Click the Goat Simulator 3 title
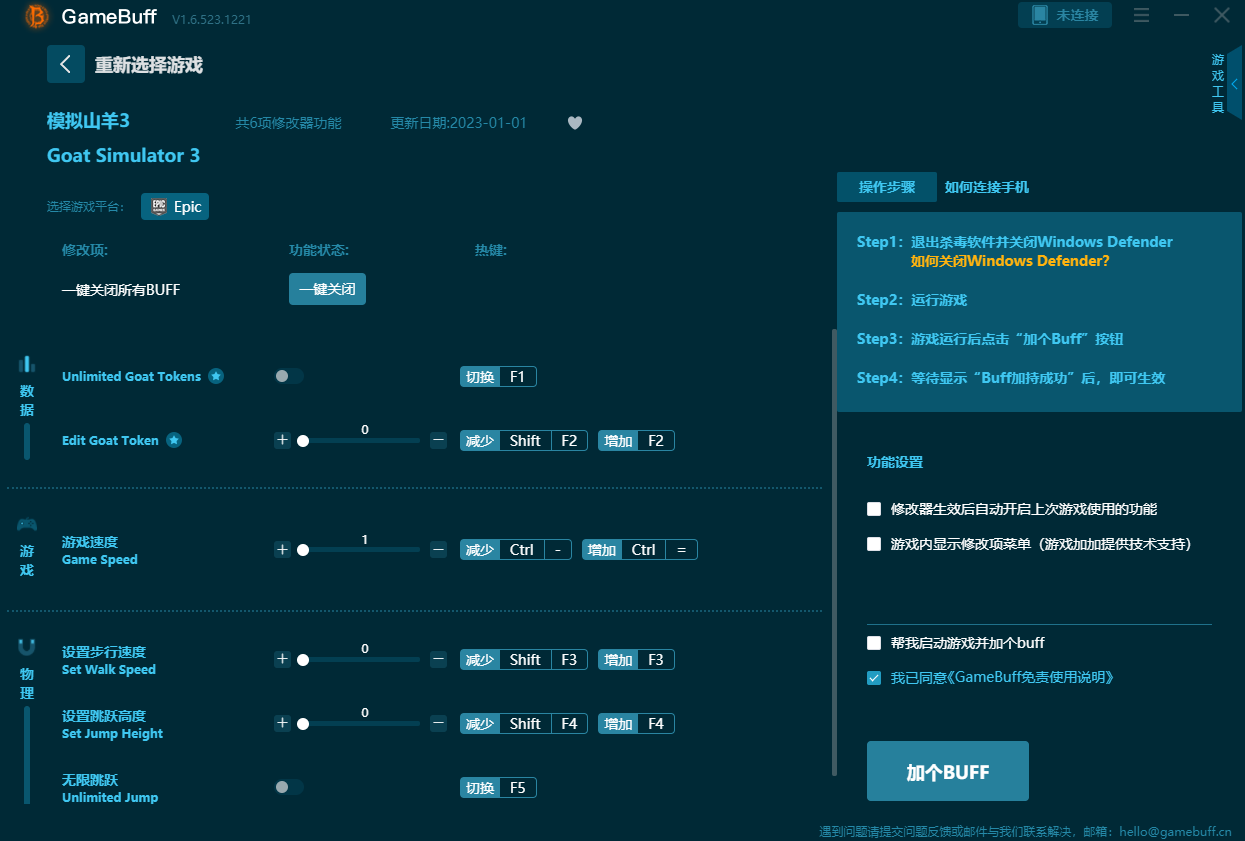1245x841 pixels. 123,156
